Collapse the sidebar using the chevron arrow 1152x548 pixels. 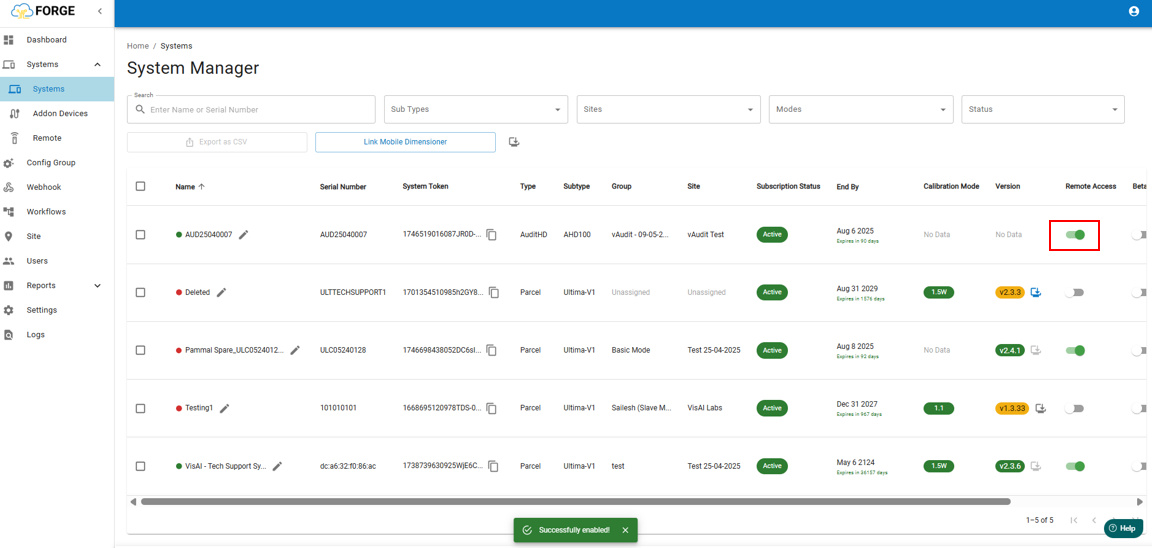(99, 11)
